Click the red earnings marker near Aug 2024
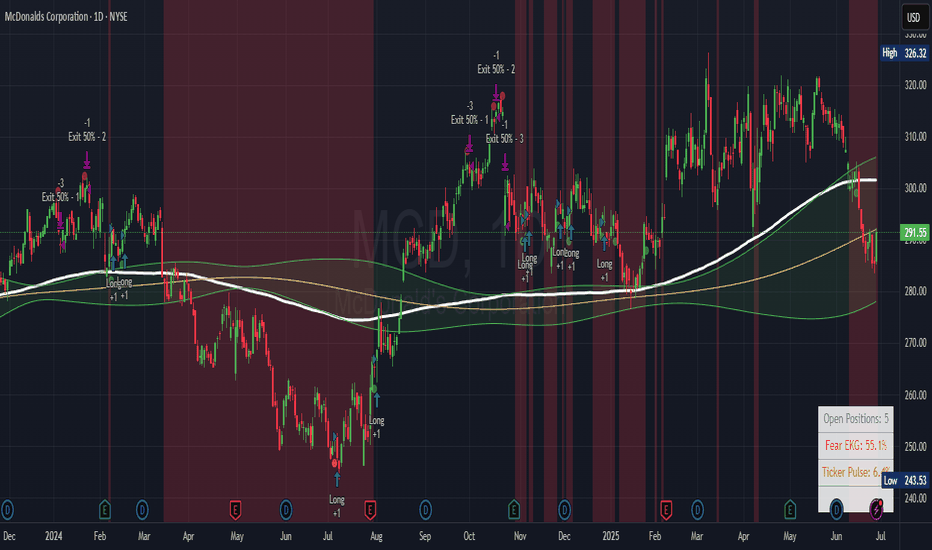The image size is (932, 550). point(370,510)
